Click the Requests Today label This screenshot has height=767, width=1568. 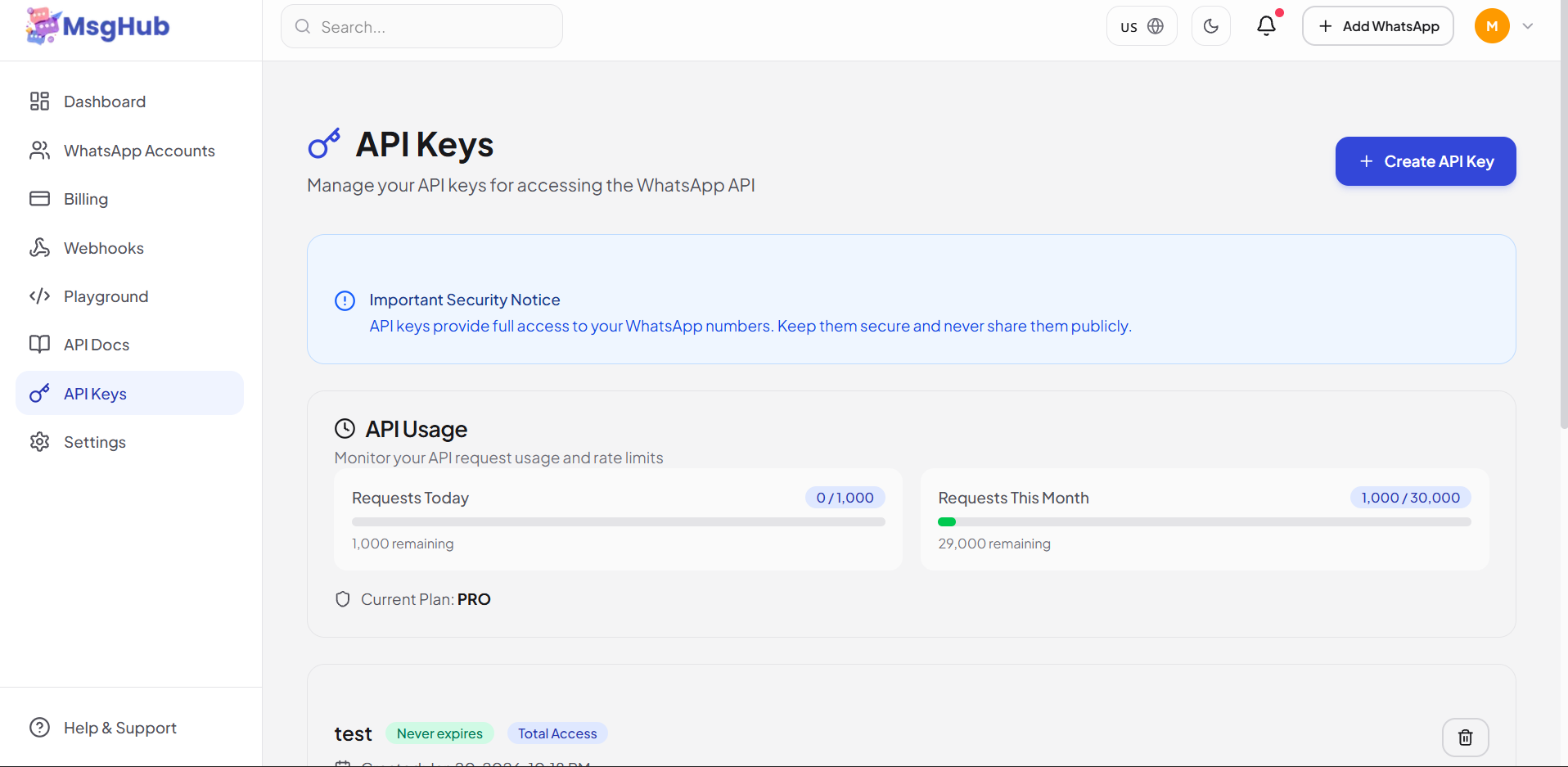point(410,498)
